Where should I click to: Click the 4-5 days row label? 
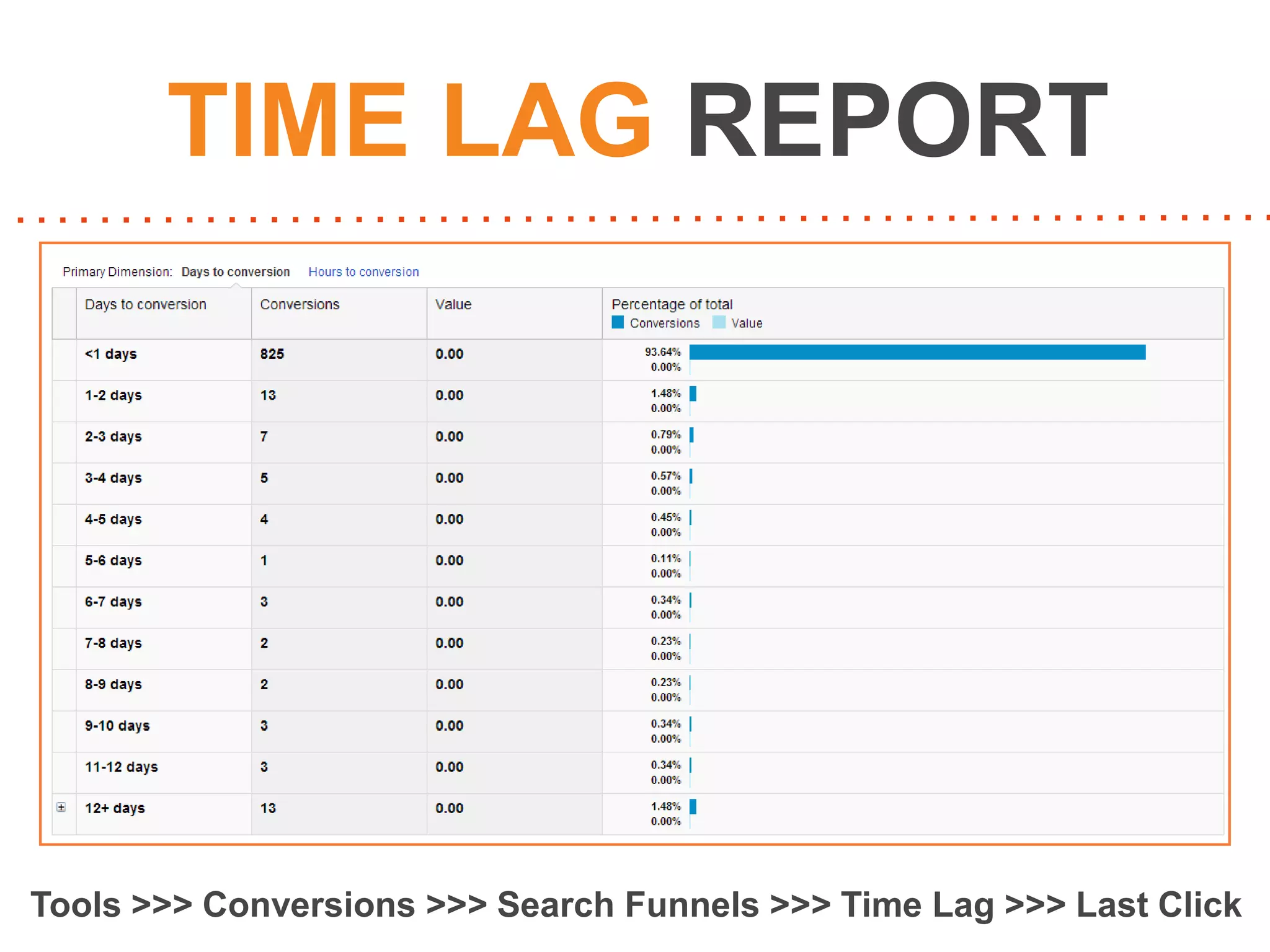pos(113,519)
